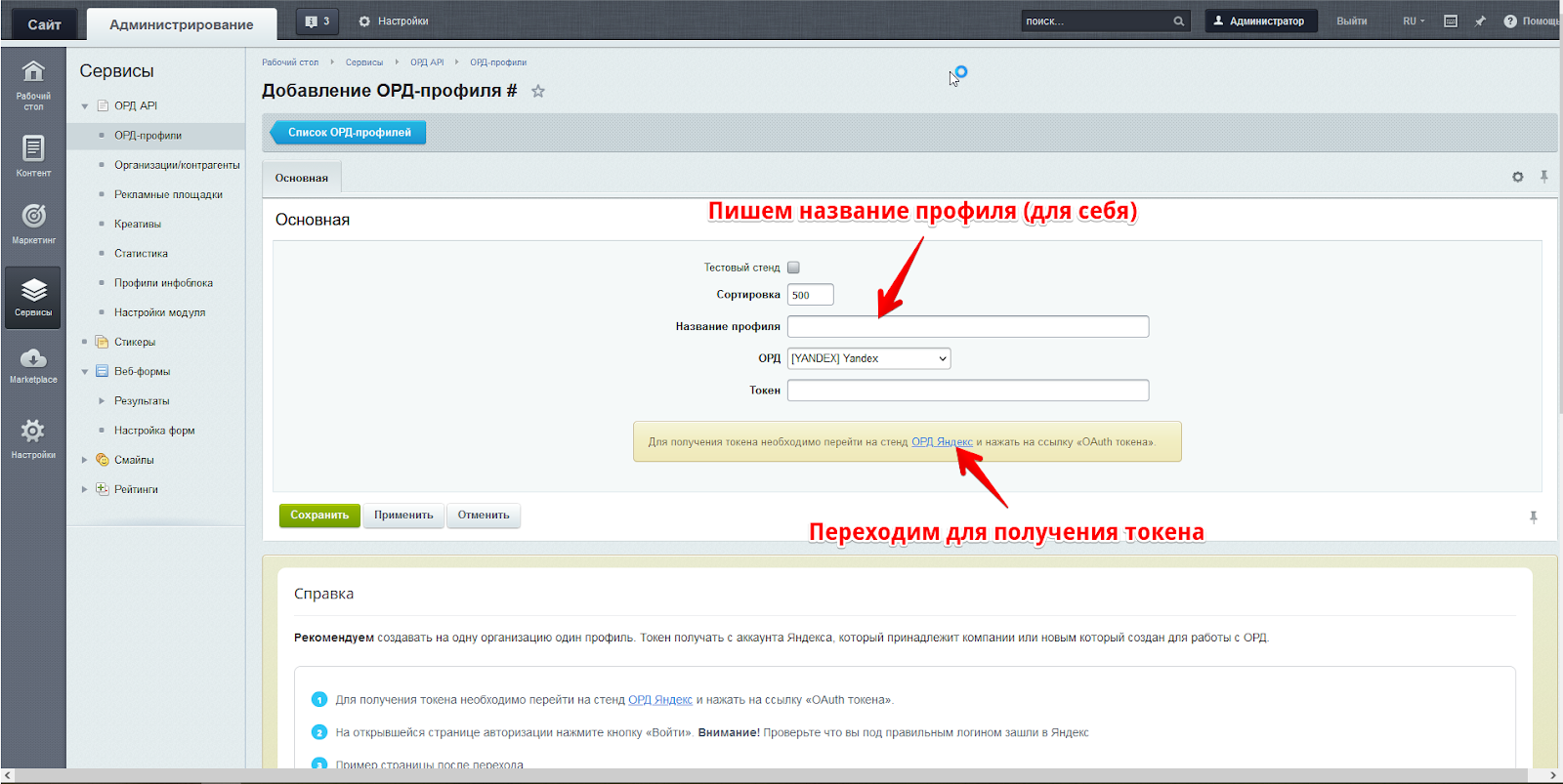Open ОРД API breadcrumb

[x=427, y=62]
